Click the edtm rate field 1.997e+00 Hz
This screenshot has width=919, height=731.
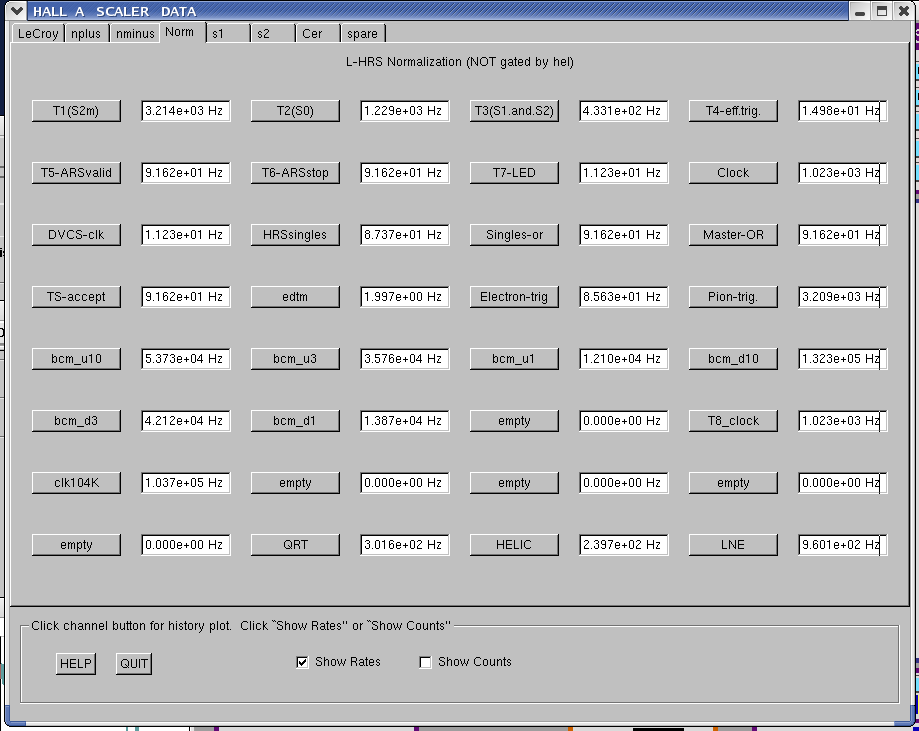coord(405,297)
